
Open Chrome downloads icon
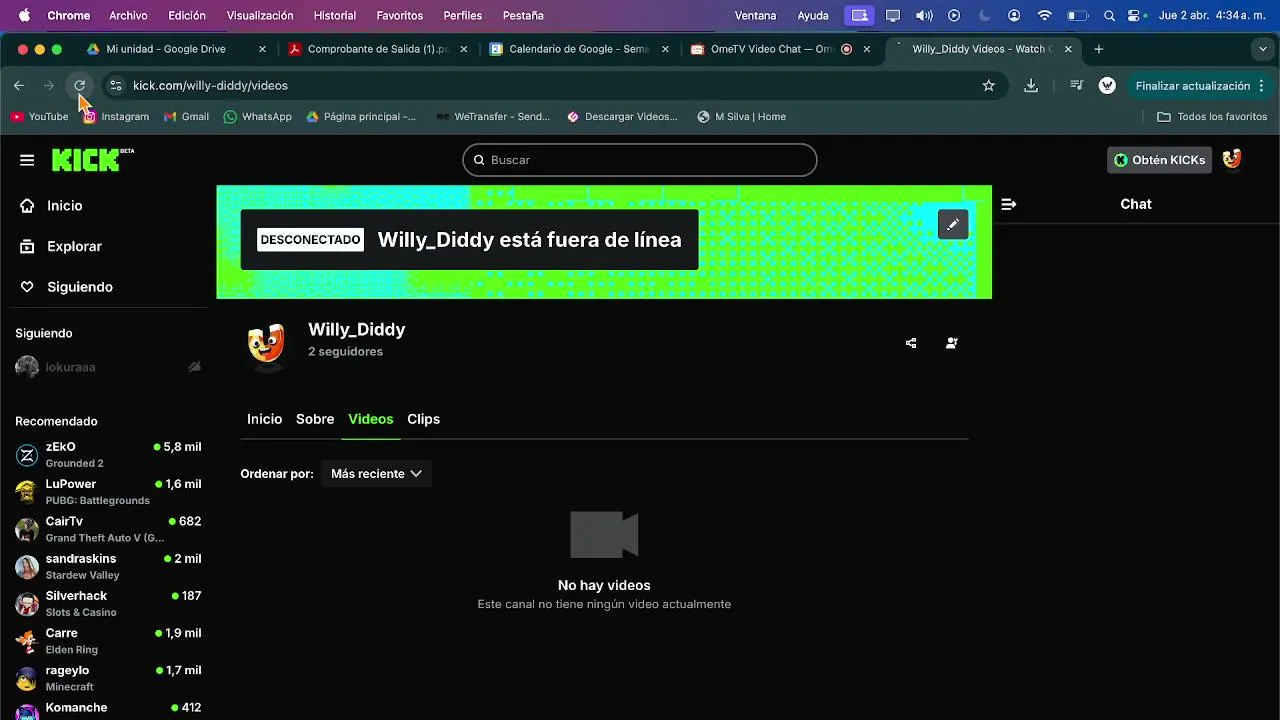click(x=1031, y=86)
